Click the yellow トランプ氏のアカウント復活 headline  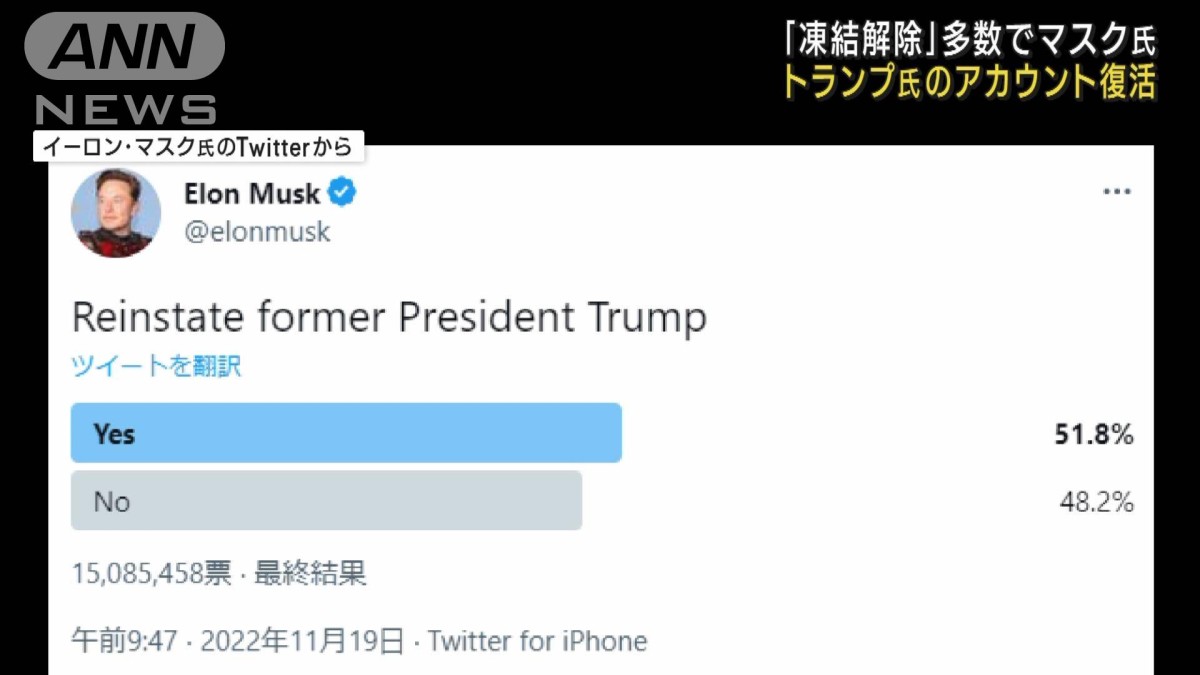pos(968,82)
